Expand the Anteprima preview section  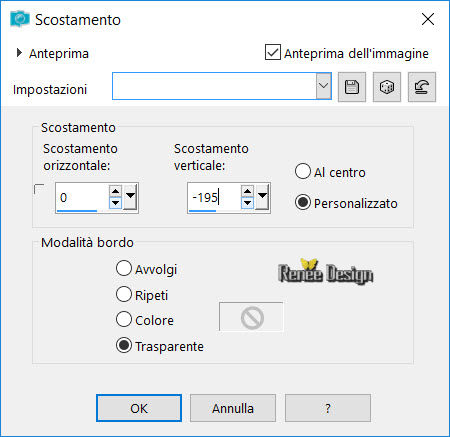[19, 53]
